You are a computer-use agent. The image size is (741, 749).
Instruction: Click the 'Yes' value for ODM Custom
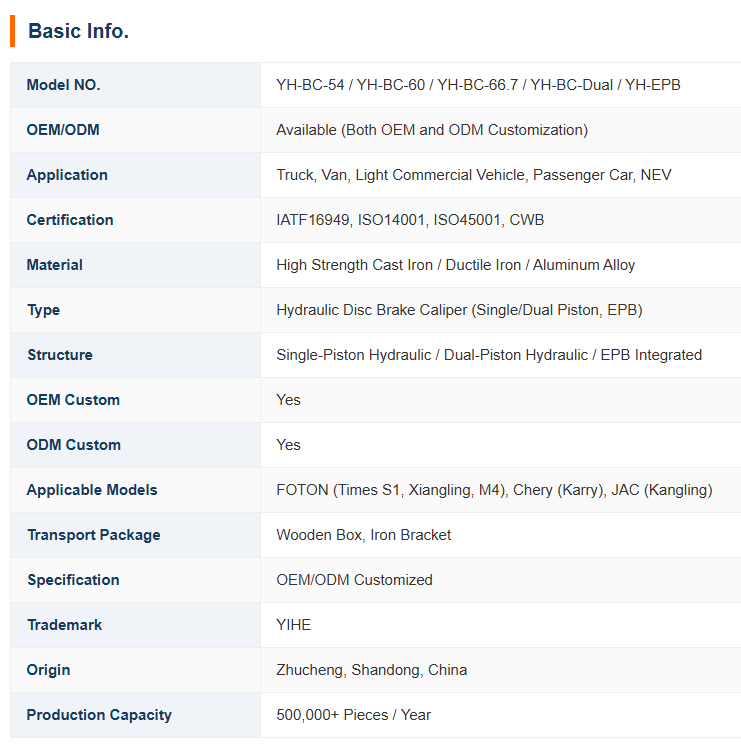click(x=289, y=445)
